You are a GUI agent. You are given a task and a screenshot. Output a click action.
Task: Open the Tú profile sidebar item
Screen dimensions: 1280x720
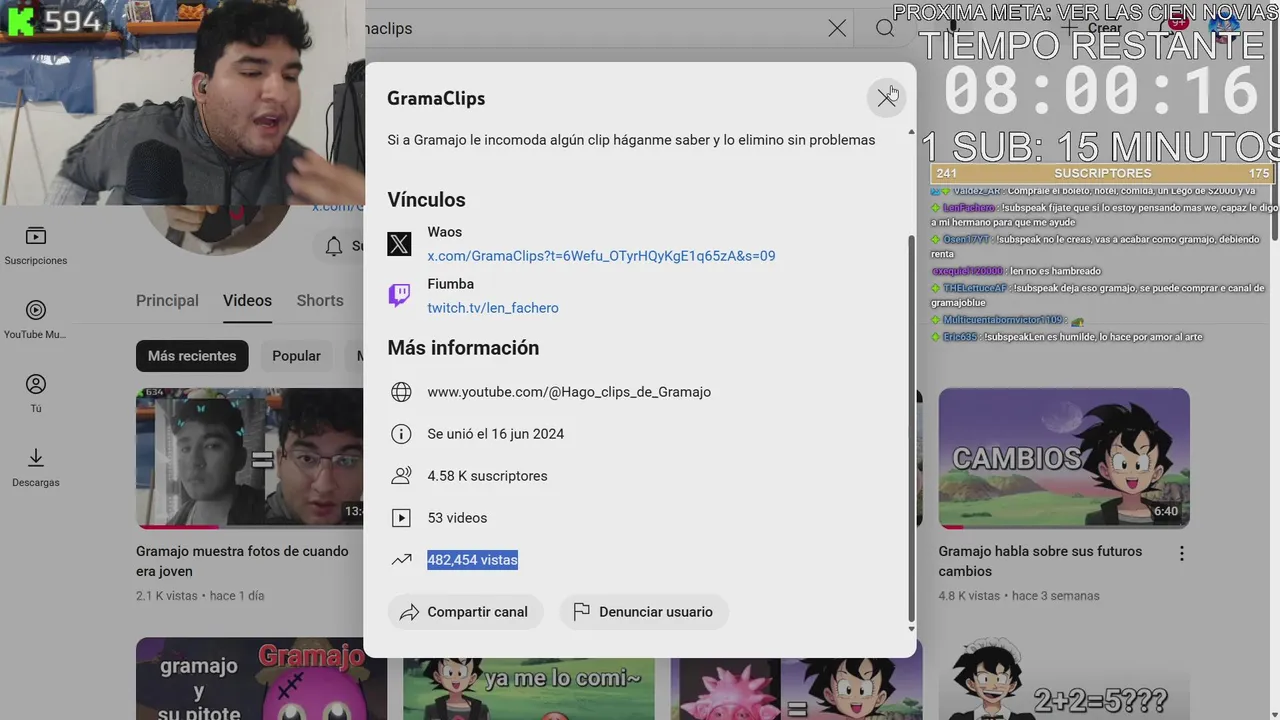pyautogui.click(x=36, y=394)
